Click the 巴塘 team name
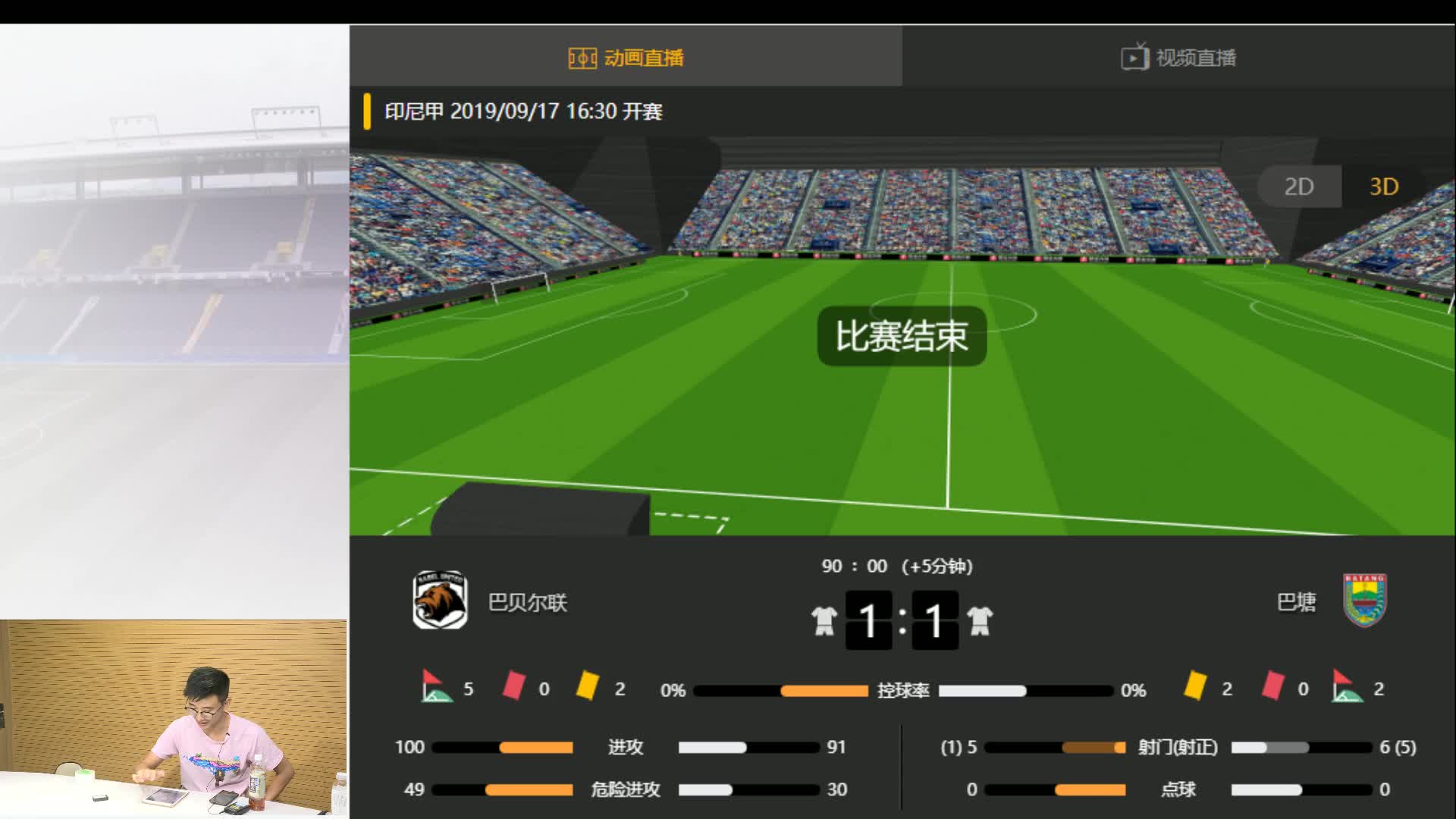 [x=1296, y=602]
